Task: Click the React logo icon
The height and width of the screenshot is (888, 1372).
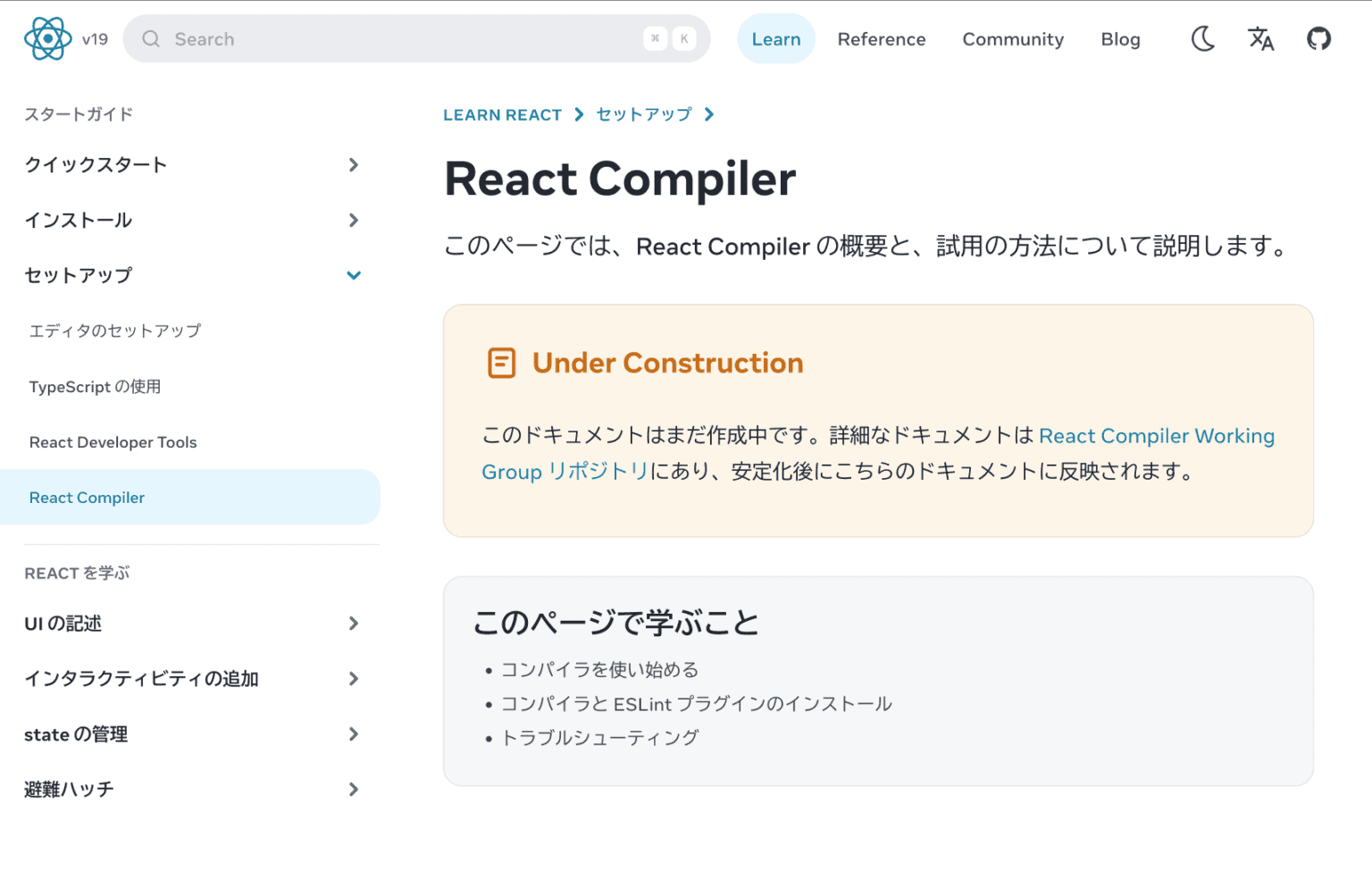Action: coord(46,38)
